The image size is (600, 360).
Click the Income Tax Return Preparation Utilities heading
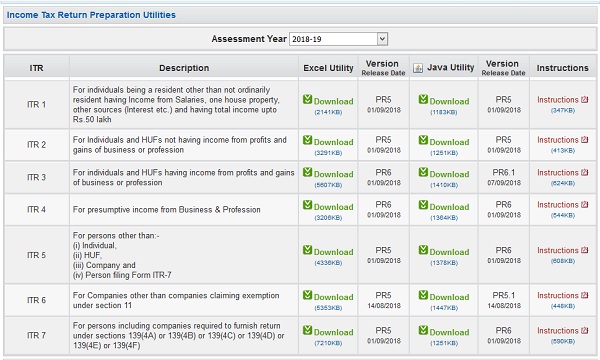pos(91,15)
